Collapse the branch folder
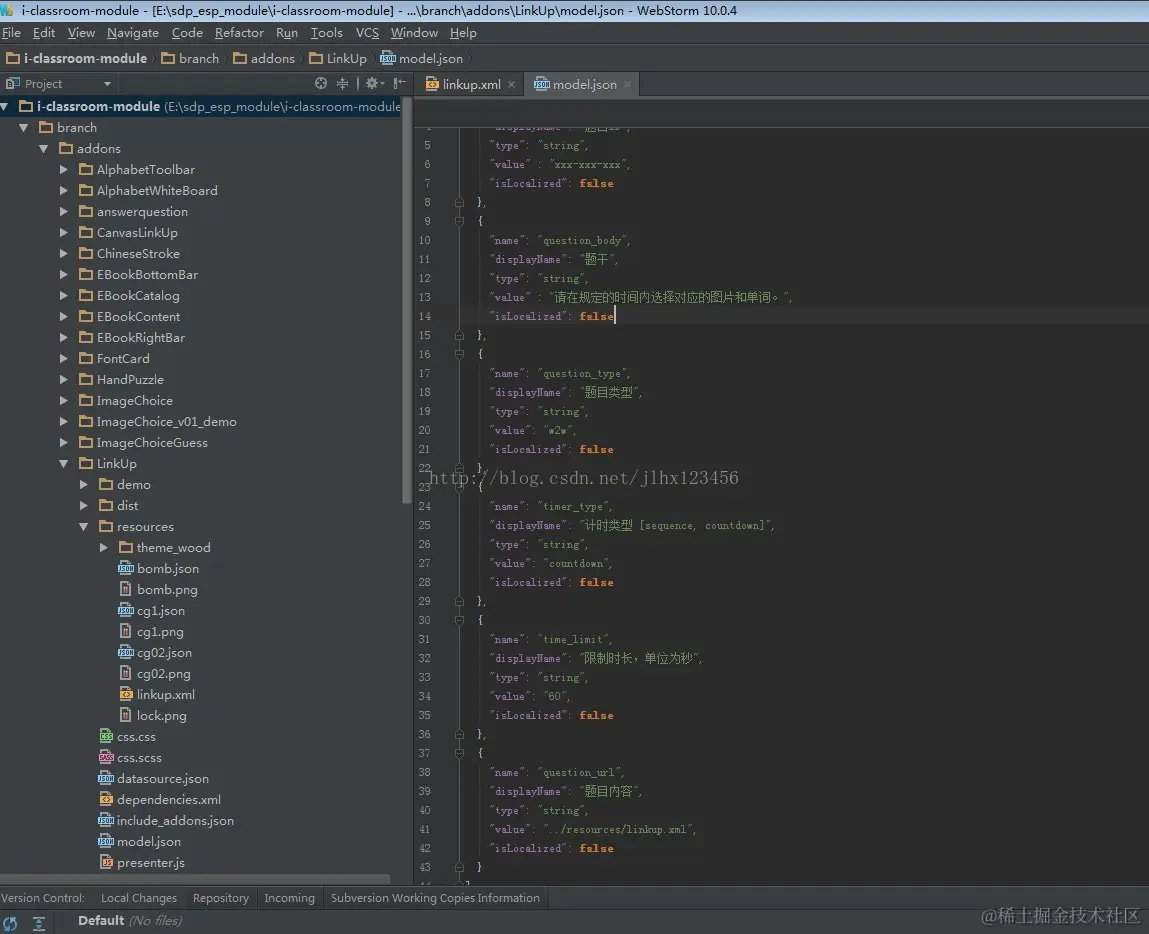This screenshot has width=1149, height=934. tap(23, 127)
